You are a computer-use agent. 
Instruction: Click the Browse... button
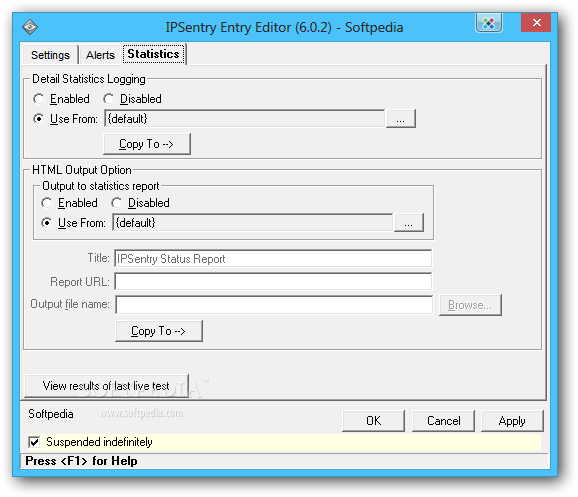470,305
